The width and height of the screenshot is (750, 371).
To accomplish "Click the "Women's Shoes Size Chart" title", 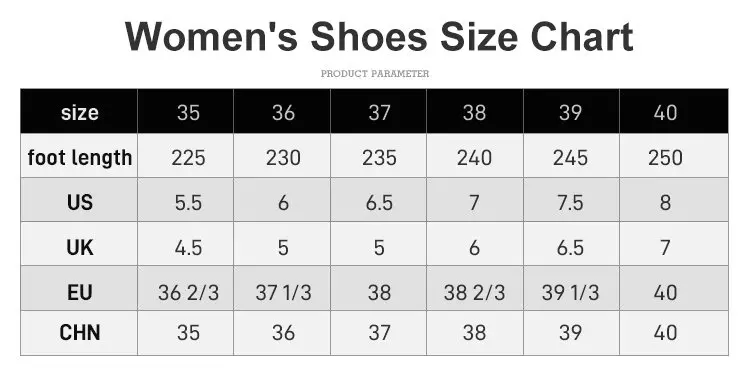I will tap(379, 37).
